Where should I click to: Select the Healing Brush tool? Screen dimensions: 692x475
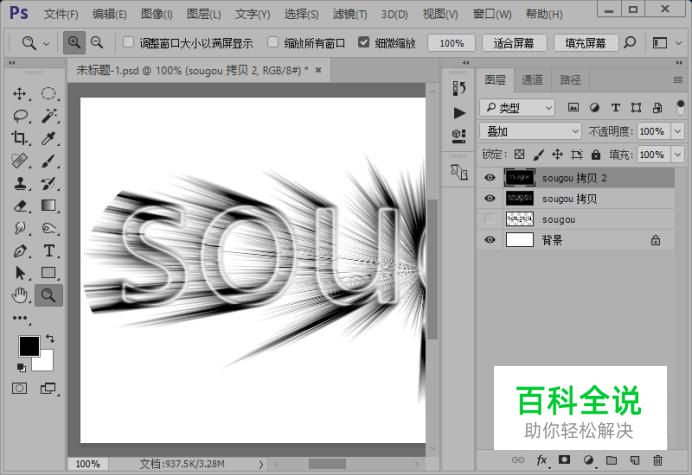click(x=19, y=161)
